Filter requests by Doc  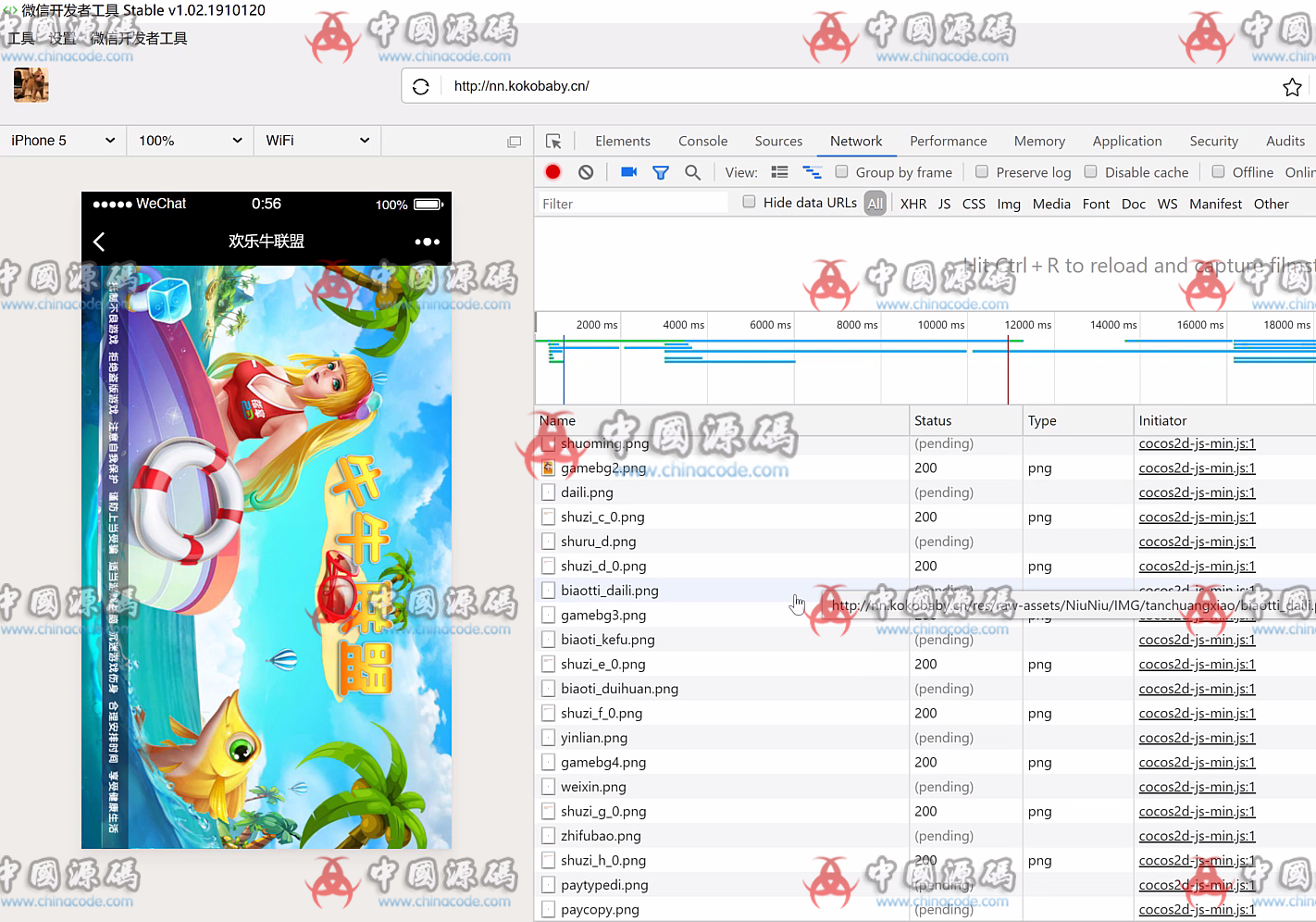1134,205
